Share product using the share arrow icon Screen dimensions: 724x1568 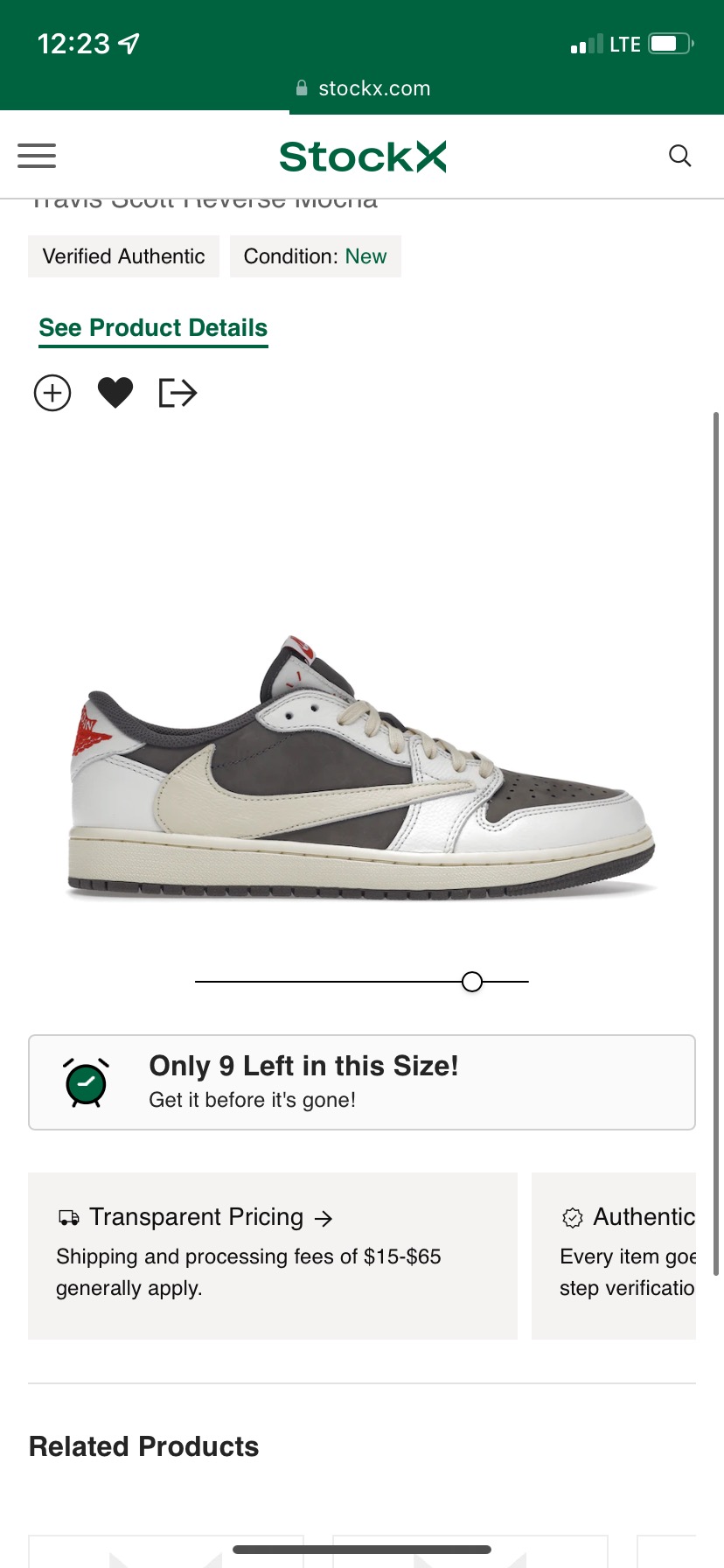[x=178, y=393]
